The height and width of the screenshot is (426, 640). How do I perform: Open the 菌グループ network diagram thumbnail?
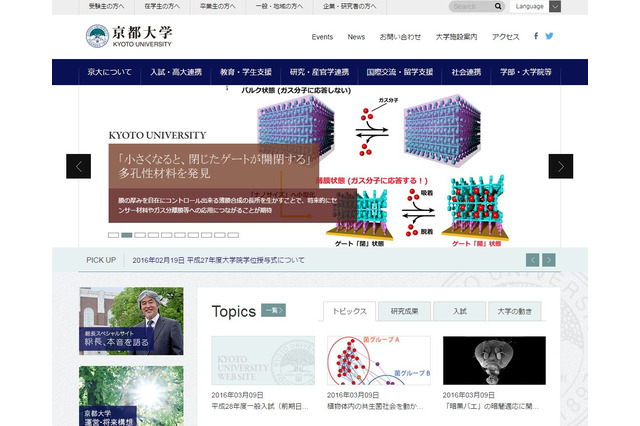(x=379, y=361)
